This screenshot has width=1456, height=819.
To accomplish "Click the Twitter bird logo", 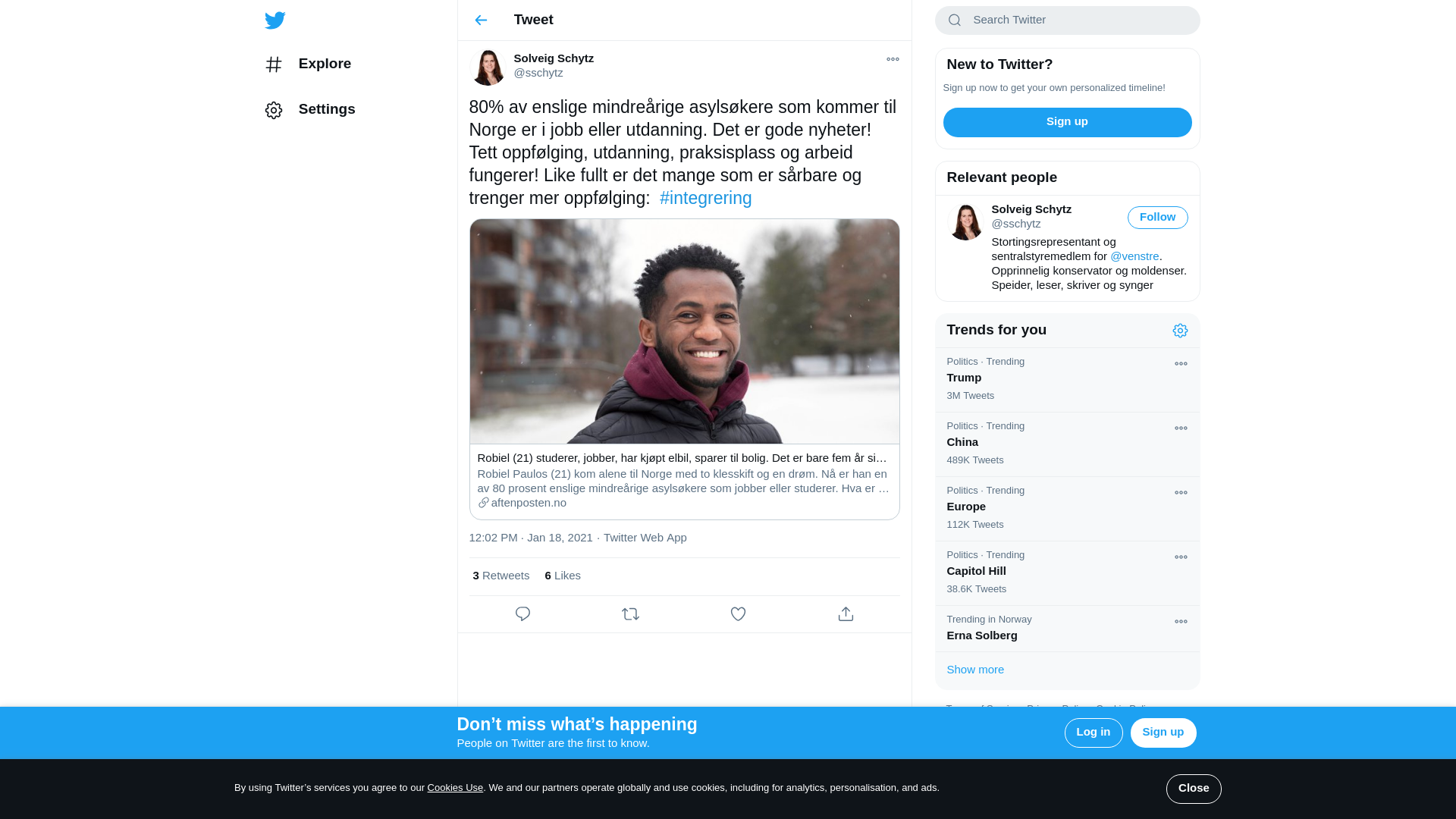I will (x=275, y=20).
